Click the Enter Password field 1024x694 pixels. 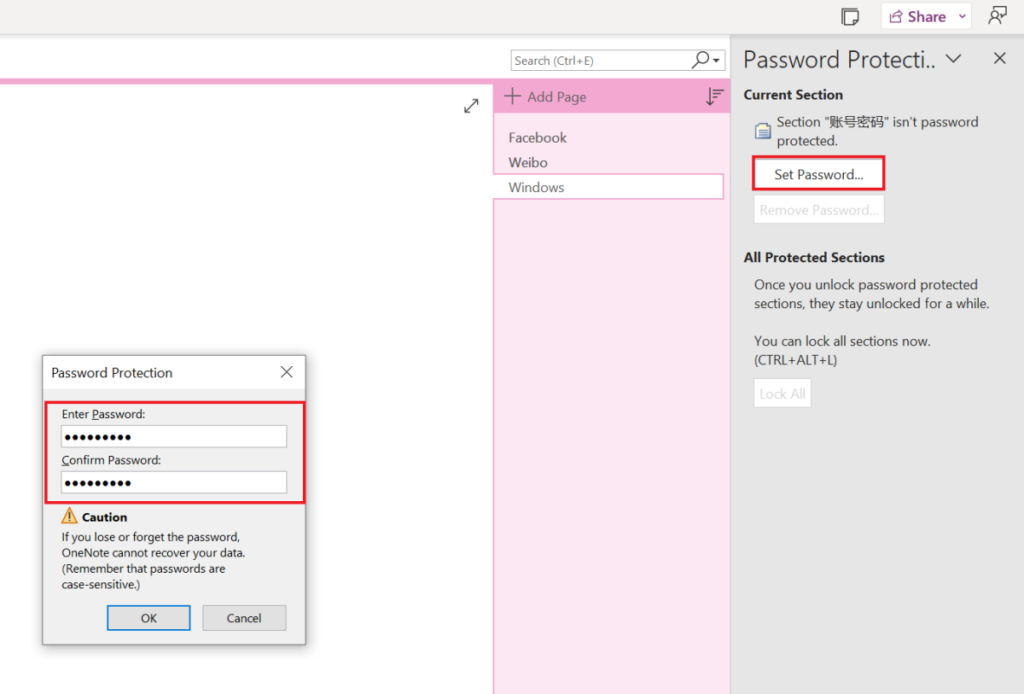(174, 436)
